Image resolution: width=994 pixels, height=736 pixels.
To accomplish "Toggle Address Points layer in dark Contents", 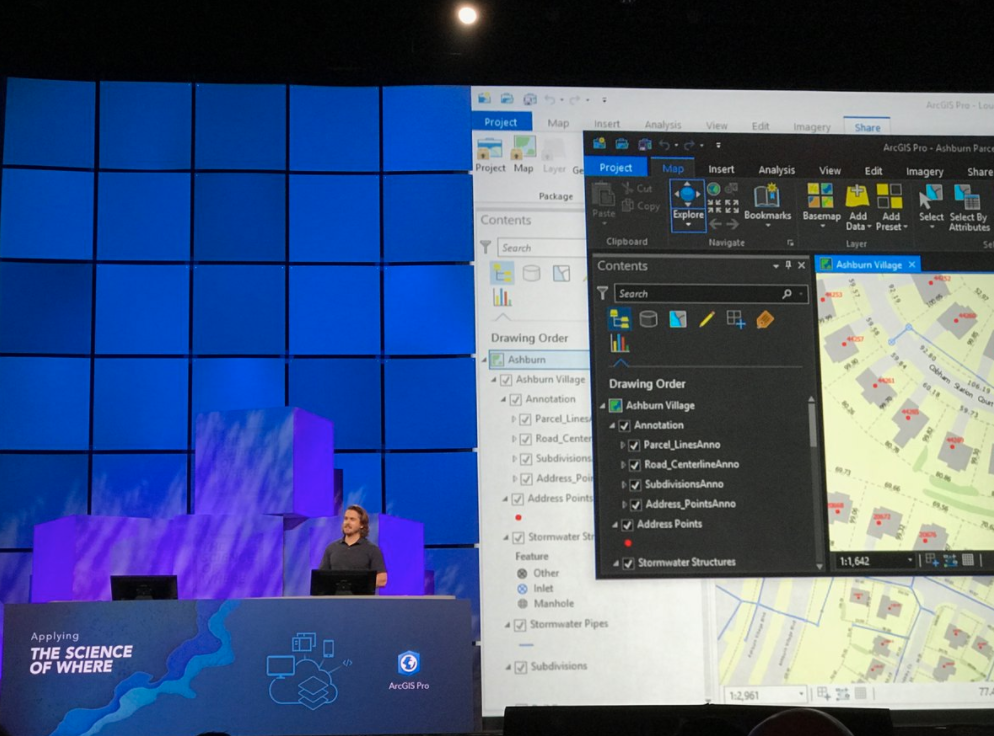I will (x=627, y=525).
